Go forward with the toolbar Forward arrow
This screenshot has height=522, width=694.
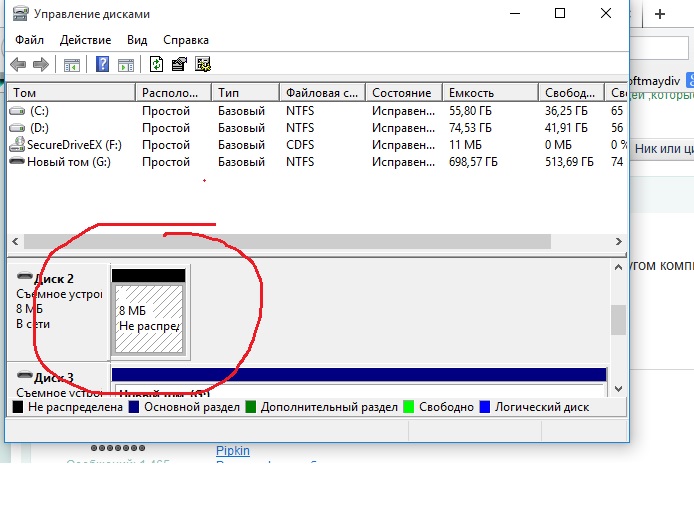[41, 65]
